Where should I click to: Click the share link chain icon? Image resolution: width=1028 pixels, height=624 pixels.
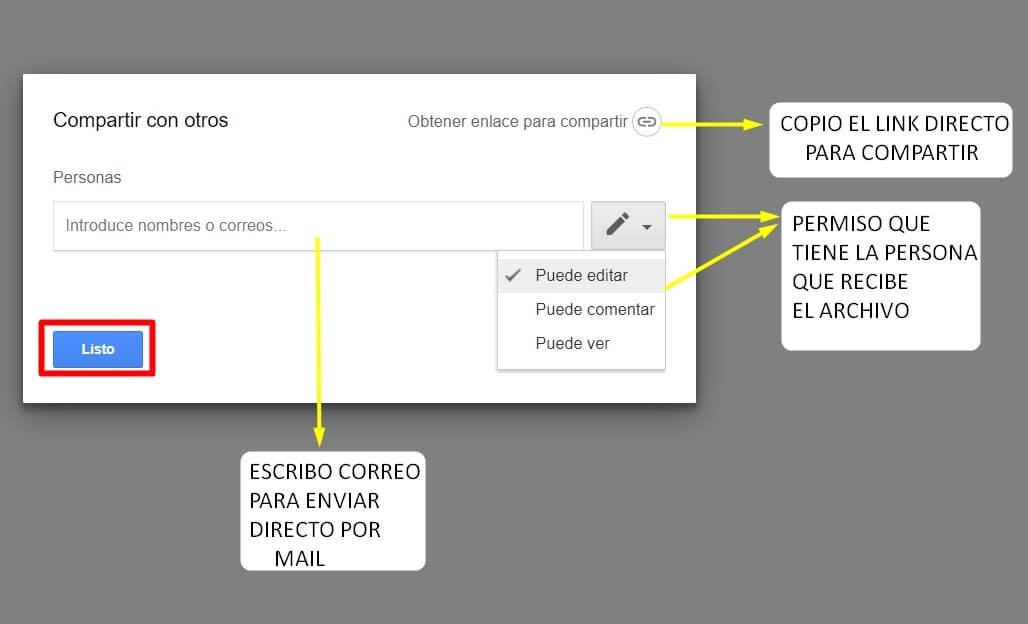(x=646, y=122)
